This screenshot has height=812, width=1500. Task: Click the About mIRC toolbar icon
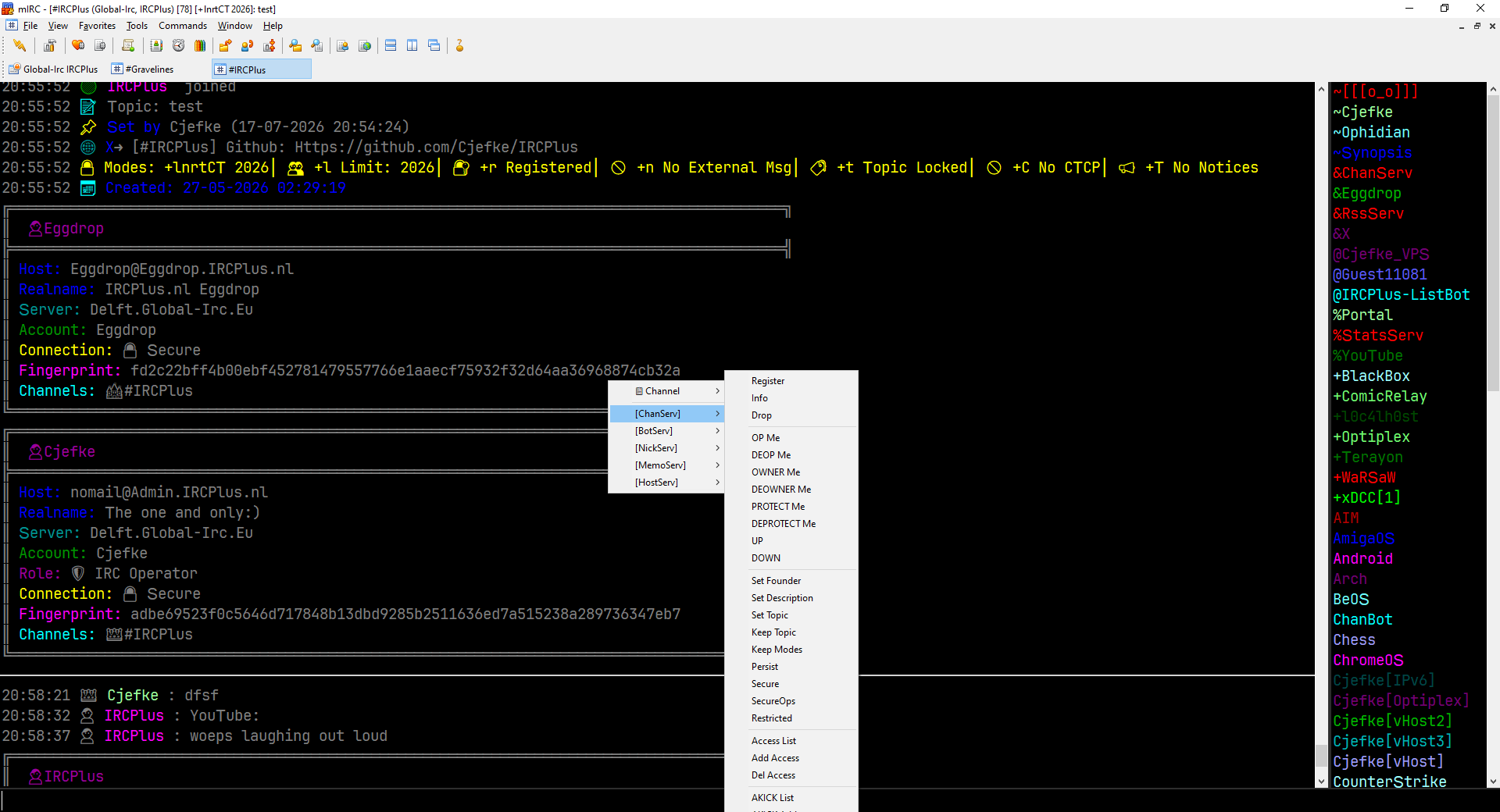460,45
